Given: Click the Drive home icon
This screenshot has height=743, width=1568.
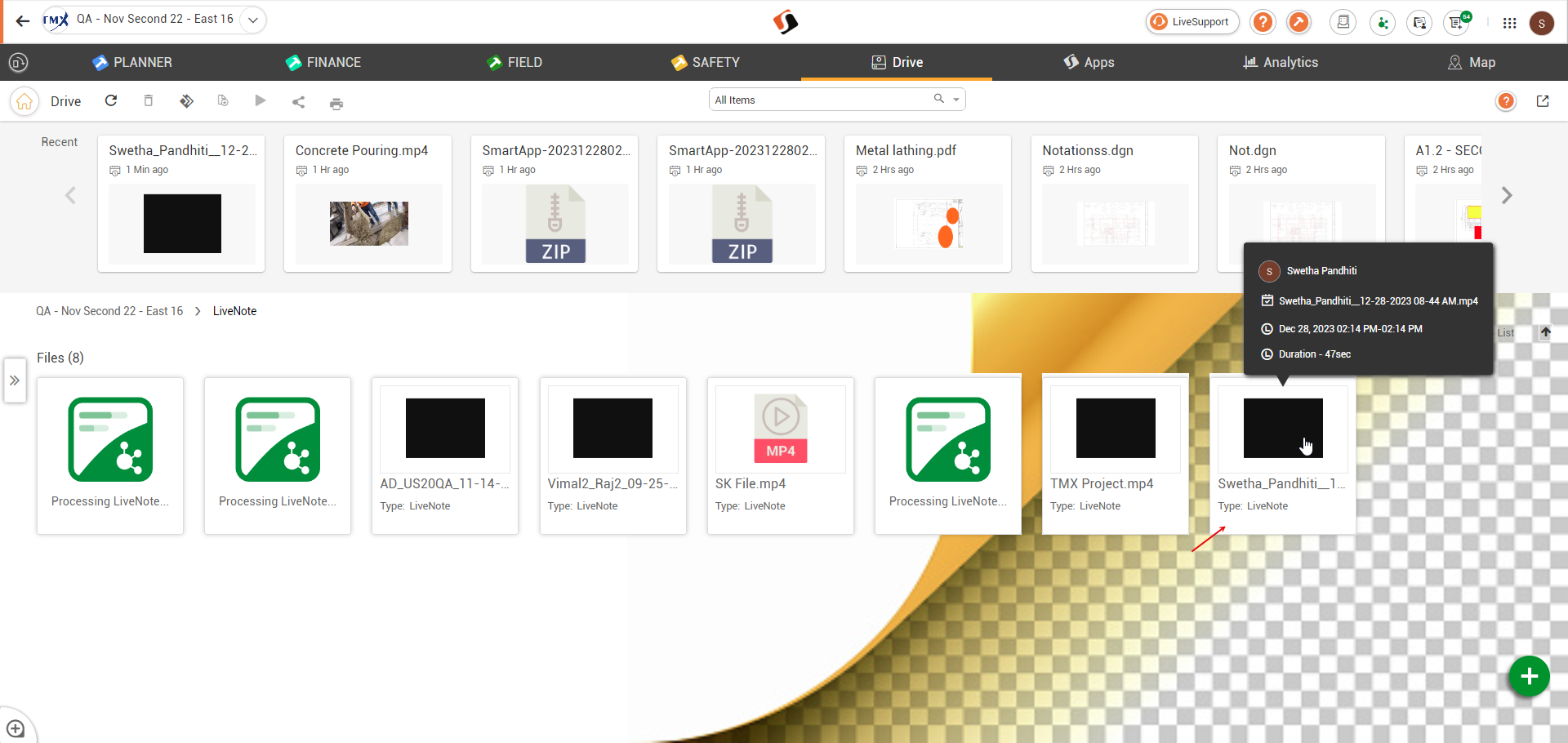Looking at the screenshot, I should click(24, 101).
